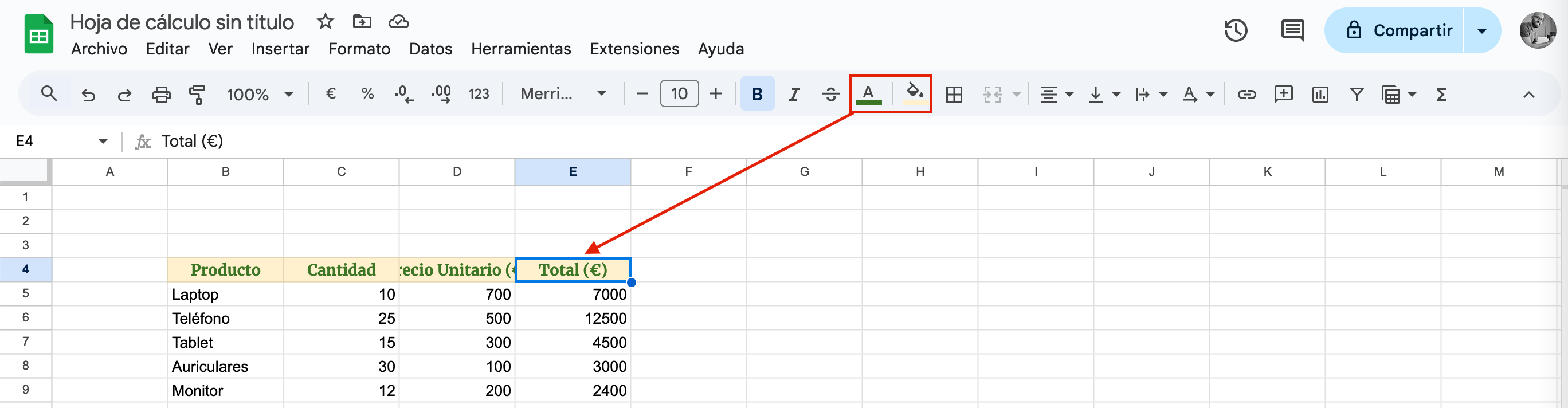Viewport: 1568px width, 408px height.
Task: Expand the horizontal align dropdown
Action: [1056, 95]
